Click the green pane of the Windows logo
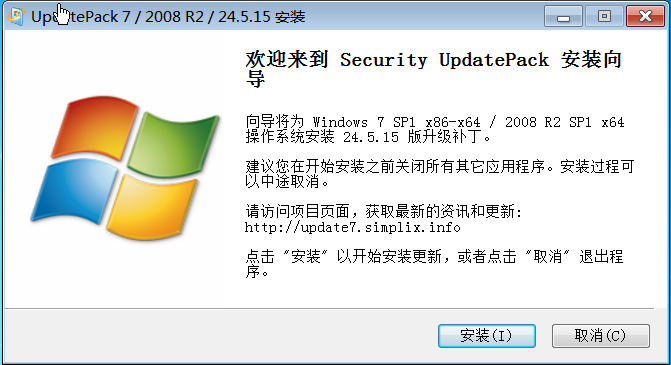 tap(173, 144)
